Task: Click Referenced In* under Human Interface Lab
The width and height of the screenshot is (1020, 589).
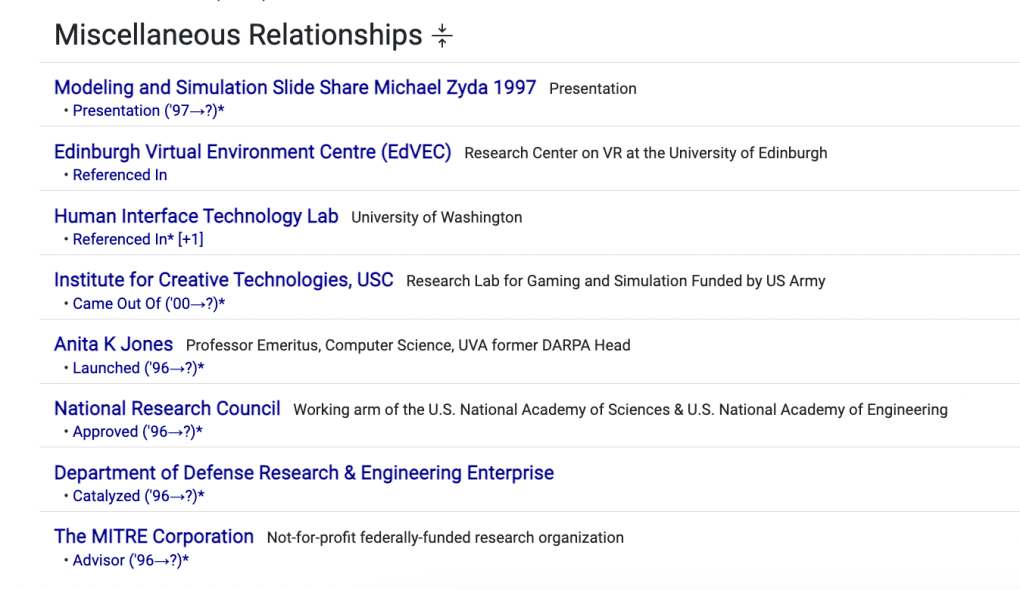Action: point(123,239)
